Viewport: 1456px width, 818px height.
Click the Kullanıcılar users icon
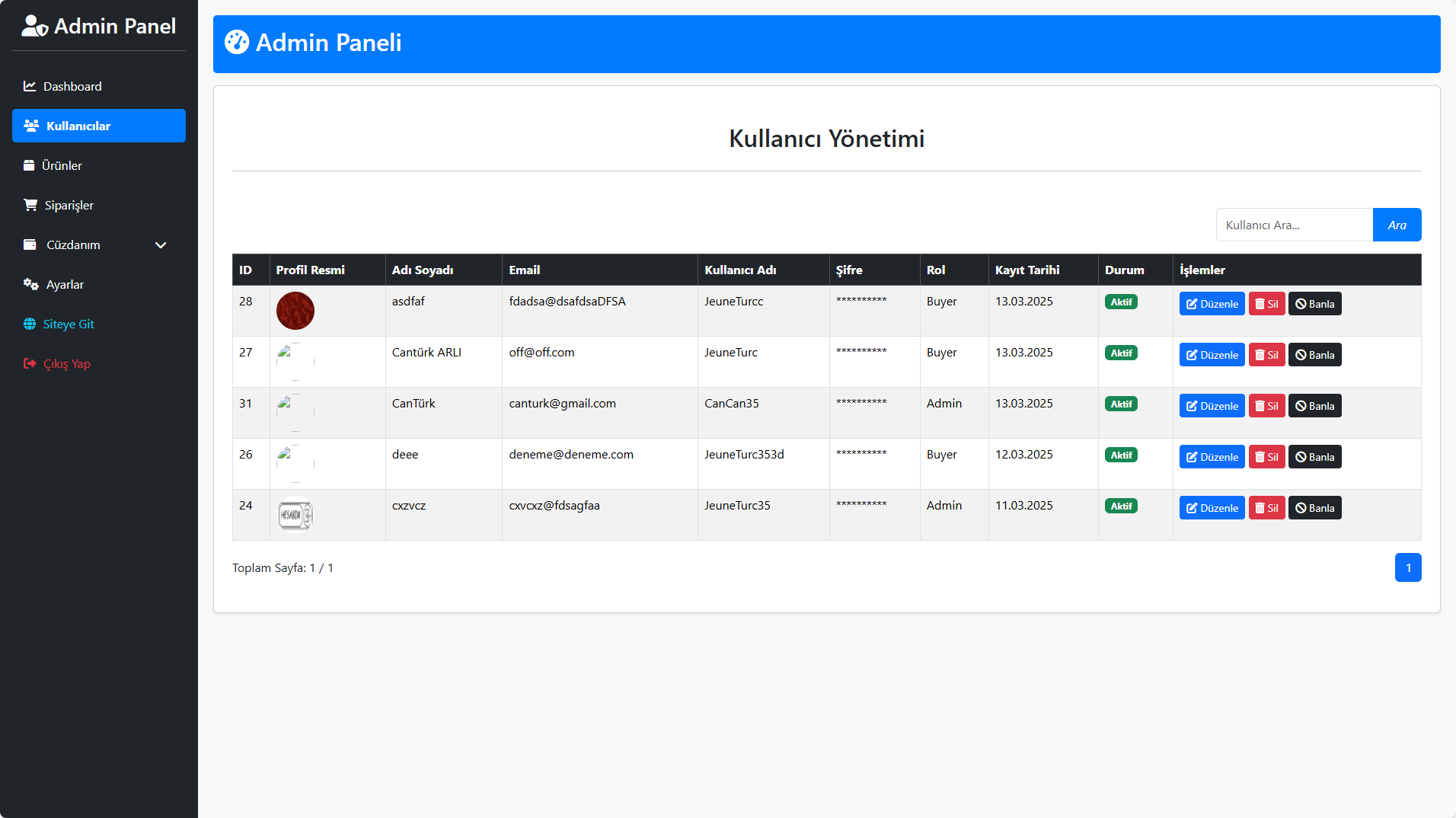coord(31,126)
